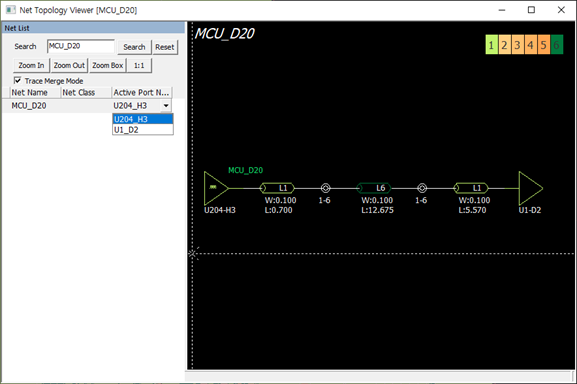This screenshot has width=577, height=384.
Task: Select the L1 trace segment near U1-D2
Action: coord(471,188)
